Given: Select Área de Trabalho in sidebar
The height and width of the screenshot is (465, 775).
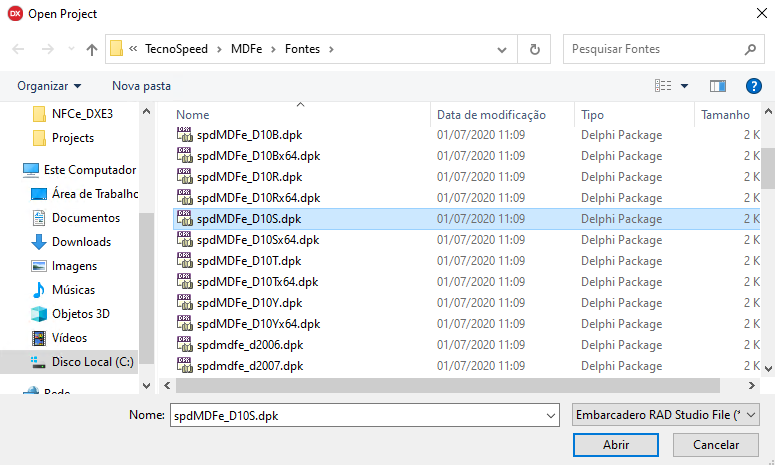Looking at the screenshot, I should pos(84,194).
